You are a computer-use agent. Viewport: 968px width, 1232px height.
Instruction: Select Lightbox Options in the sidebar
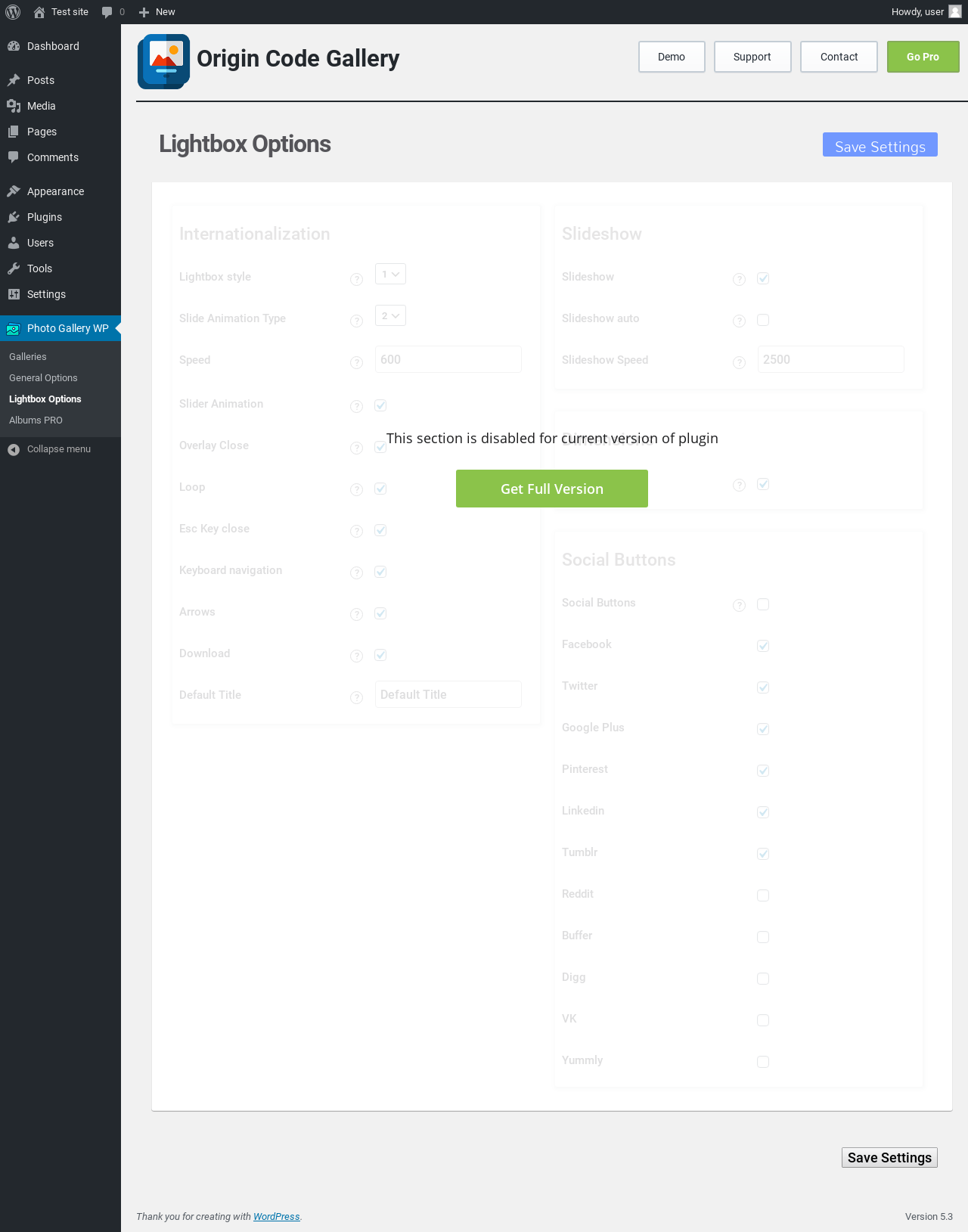pos(45,399)
